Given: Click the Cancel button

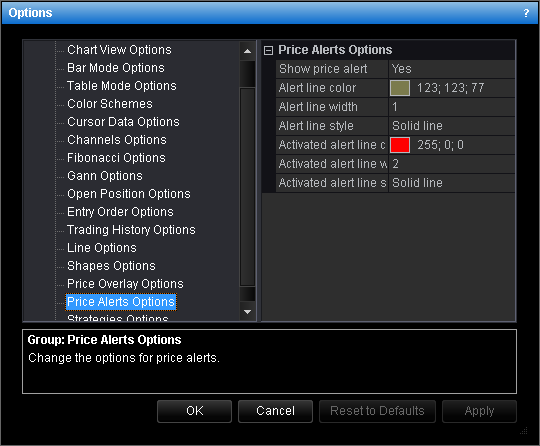Looking at the screenshot, I should click(276, 411).
